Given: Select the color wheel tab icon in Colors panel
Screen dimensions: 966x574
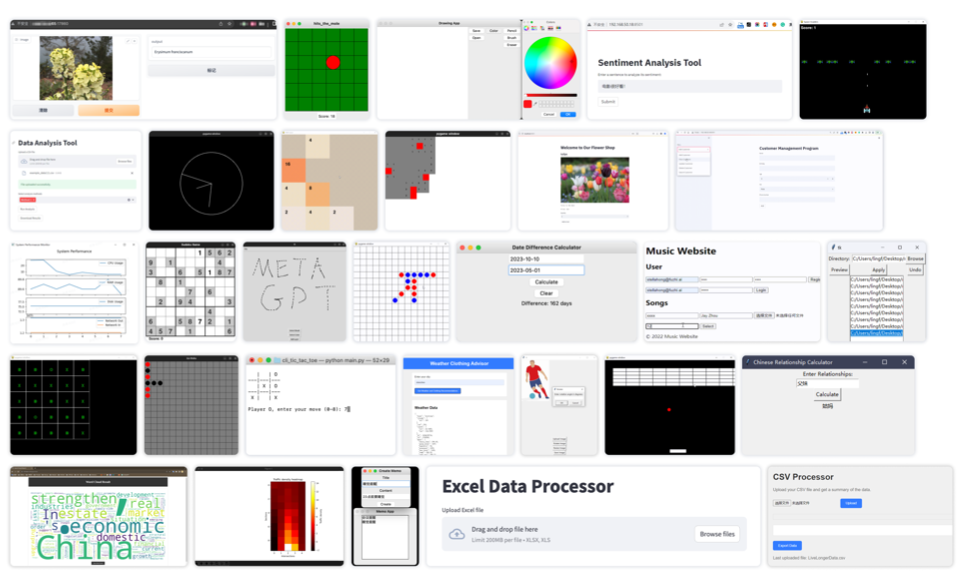Looking at the screenshot, I should pos(527,28).
